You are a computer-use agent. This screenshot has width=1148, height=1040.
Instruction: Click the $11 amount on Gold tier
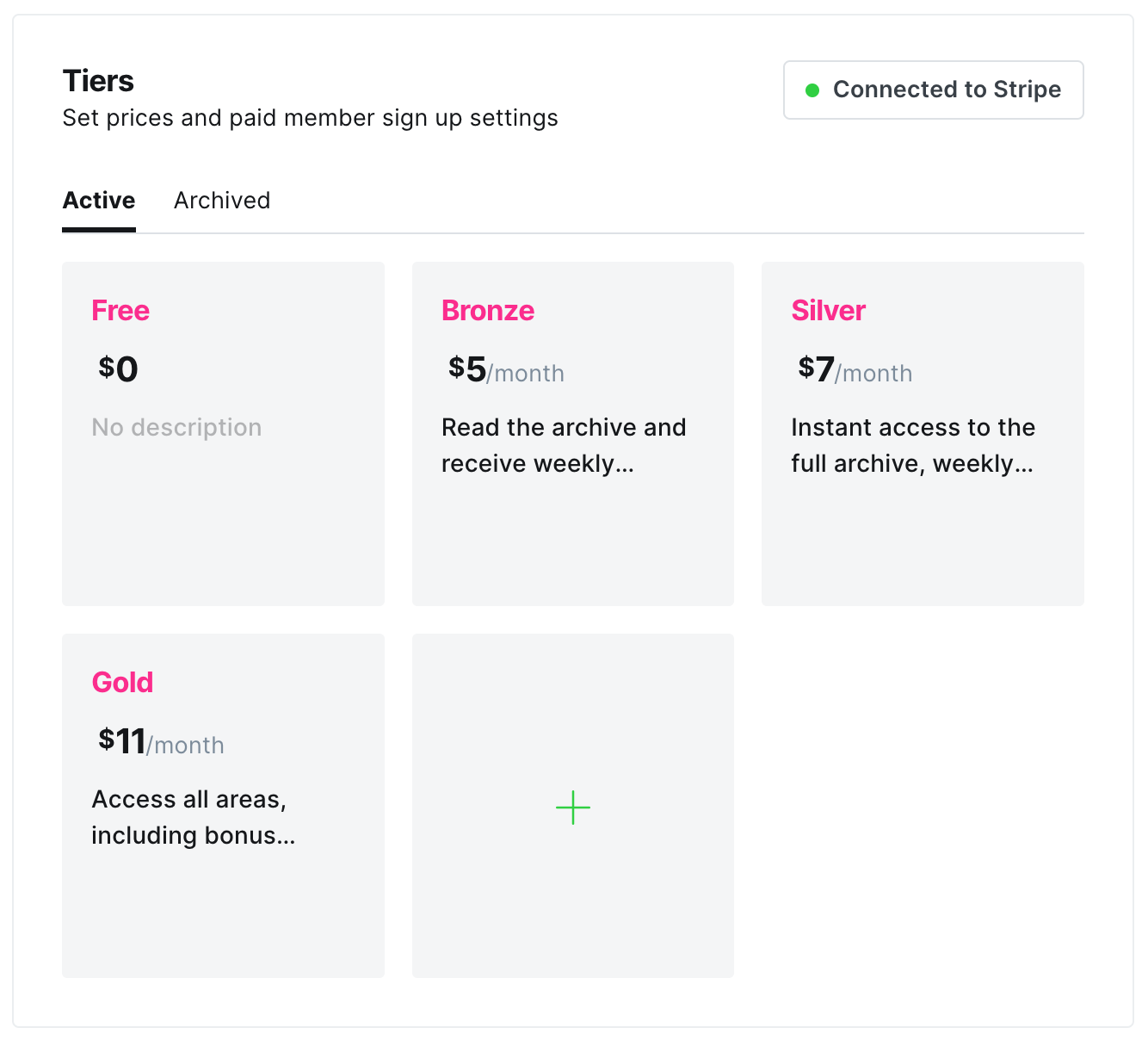(x=122, y=741)
